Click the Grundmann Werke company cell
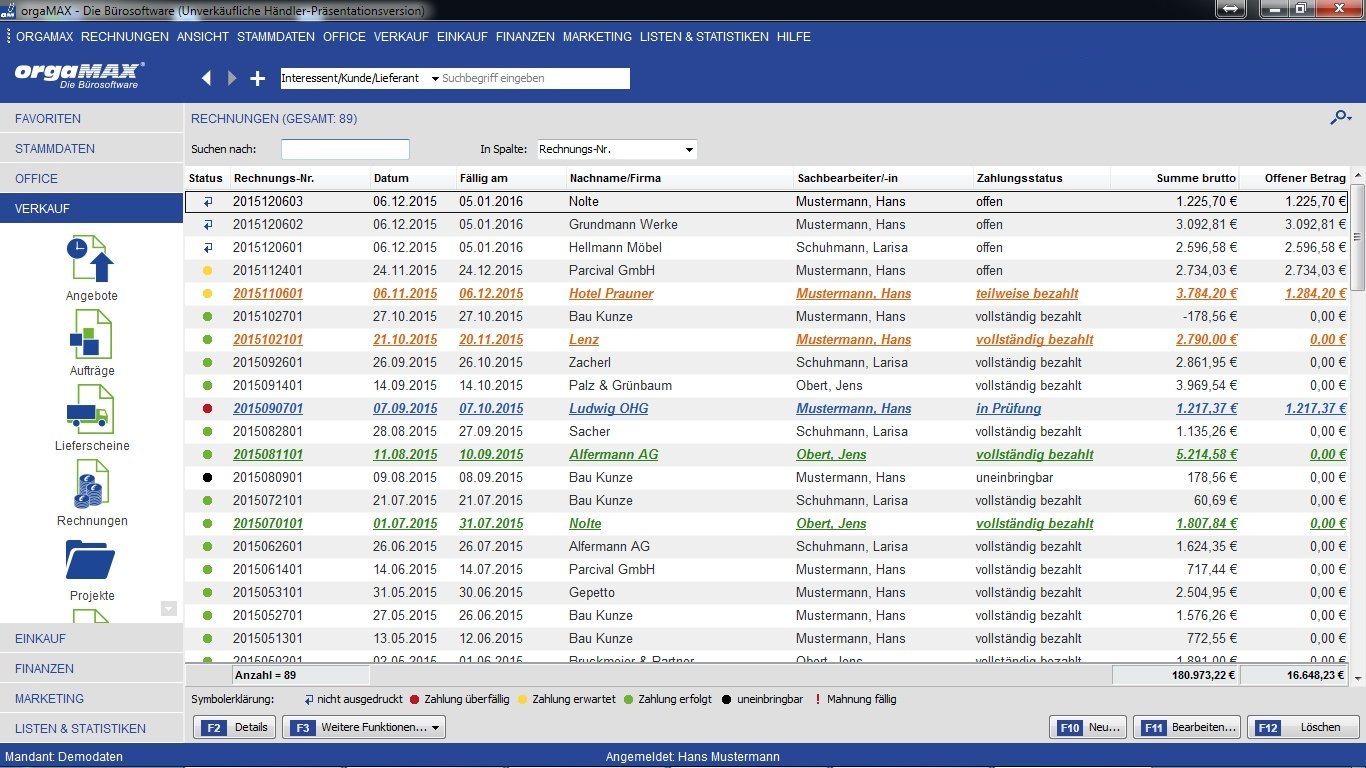Image resolution: width=1366 pixels, height=768 pixels. (x=623, y=224)
